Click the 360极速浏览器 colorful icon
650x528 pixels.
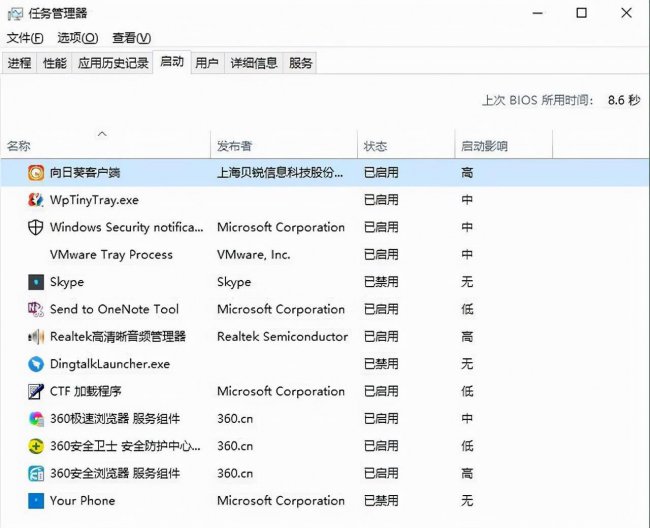36,419
